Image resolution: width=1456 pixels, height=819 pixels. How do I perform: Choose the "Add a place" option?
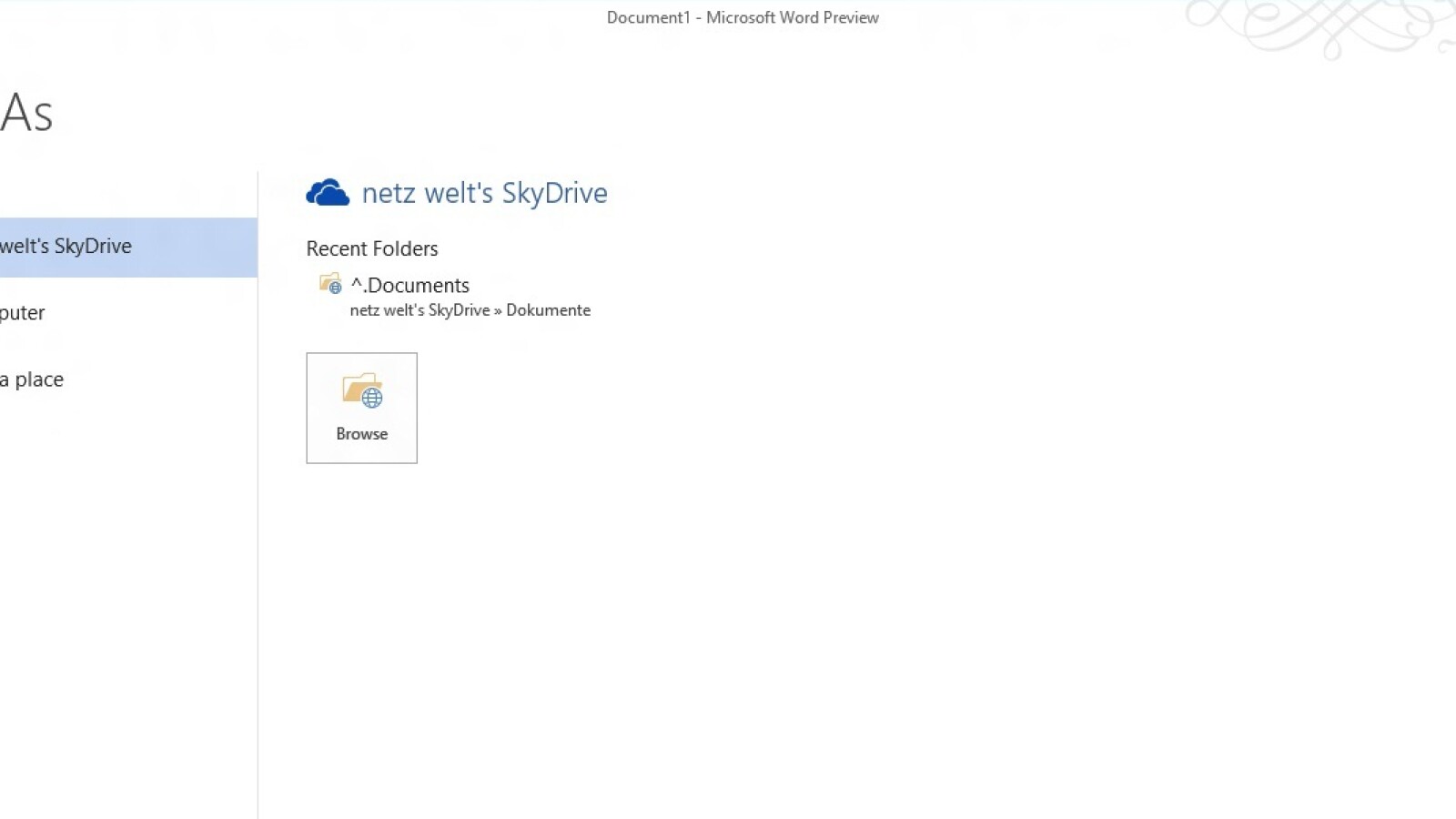click(32, 379)
